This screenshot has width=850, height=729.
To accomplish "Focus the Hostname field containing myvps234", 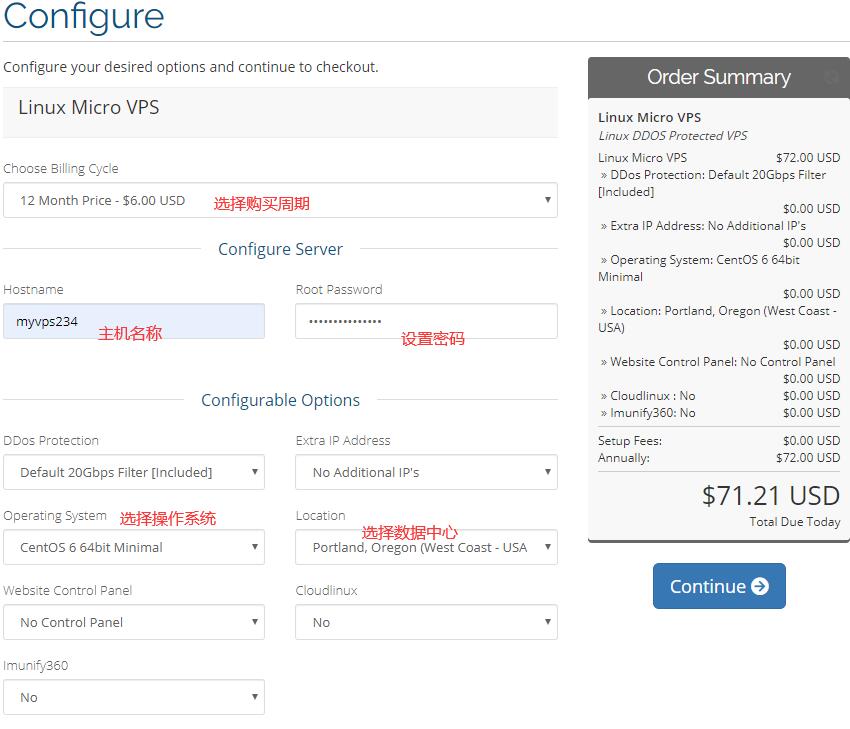I will click(x=134, y=321).
